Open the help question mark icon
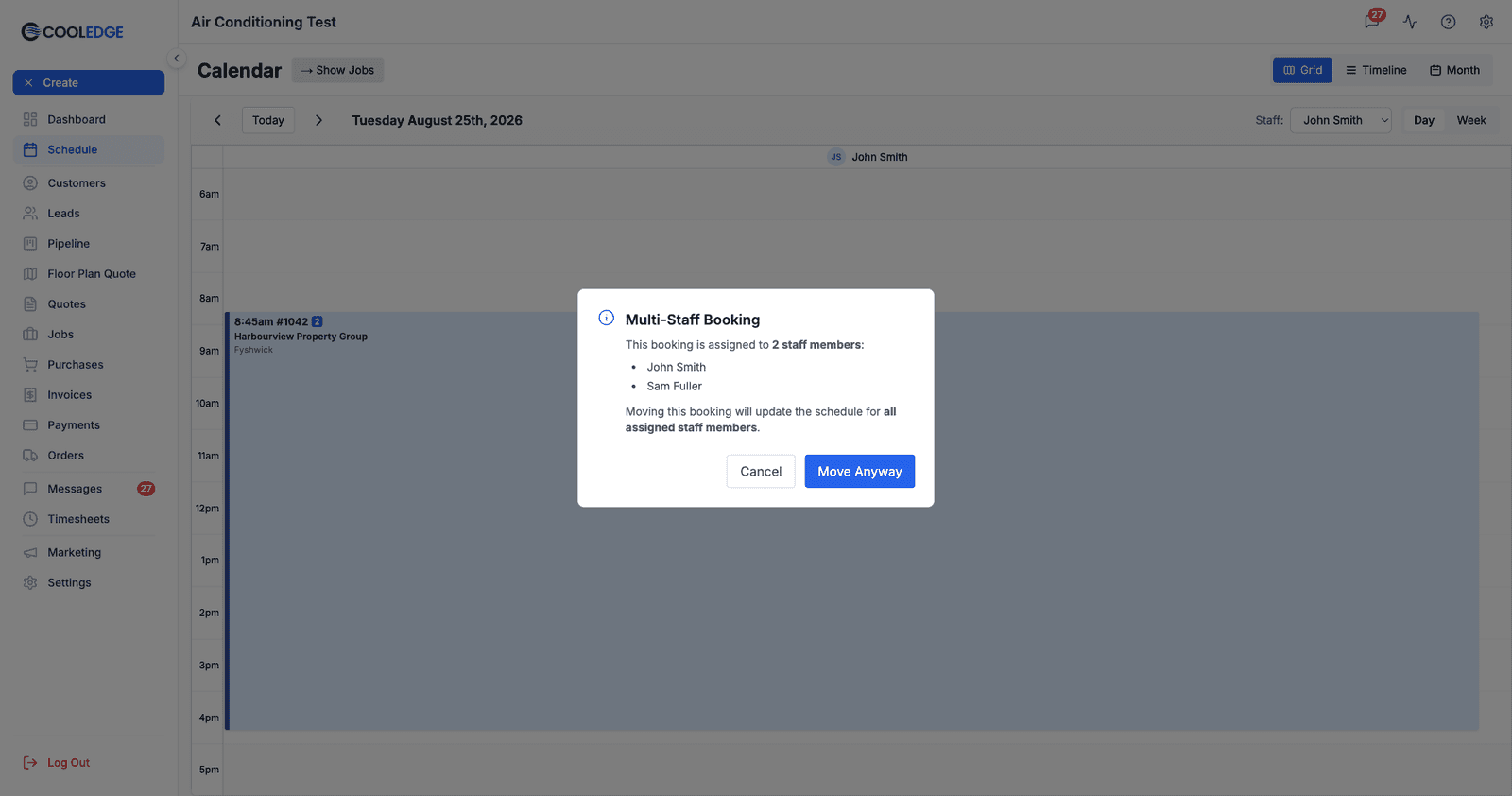The width and height of the screenshot is (1512, 796). [x=1448, y=22]
